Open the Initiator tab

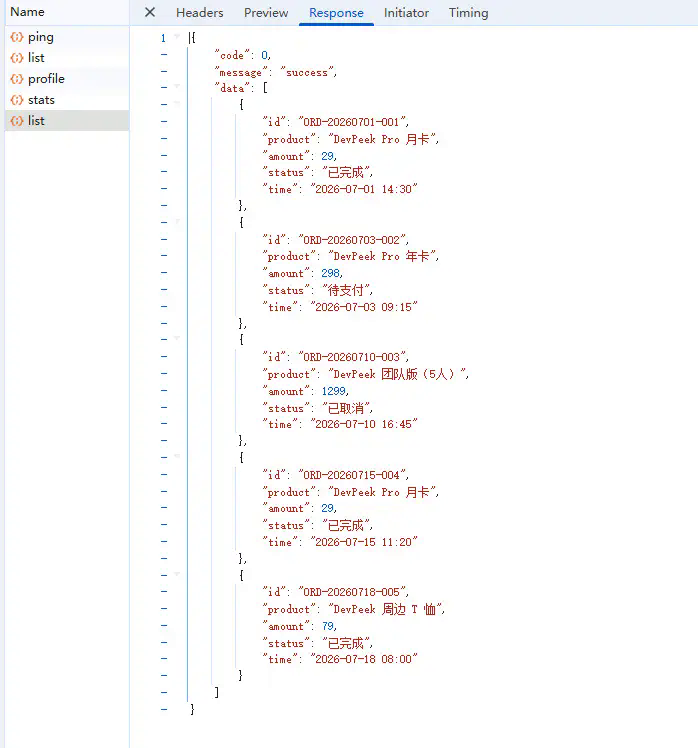(x=406, y=13)
